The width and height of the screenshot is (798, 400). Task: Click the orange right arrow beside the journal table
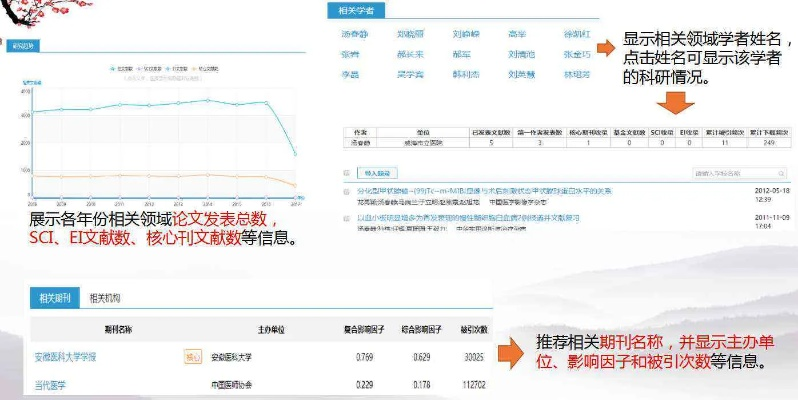511,349
